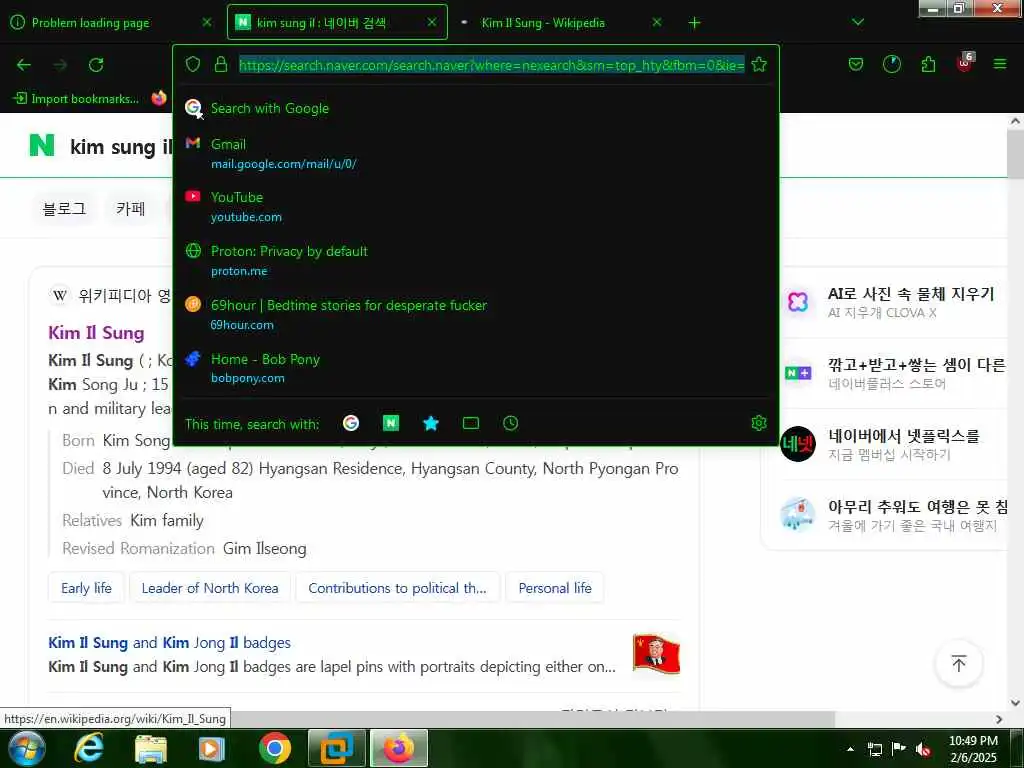Reload the current Naver page
Viewport: 1024px width, 768px height.
96,65
